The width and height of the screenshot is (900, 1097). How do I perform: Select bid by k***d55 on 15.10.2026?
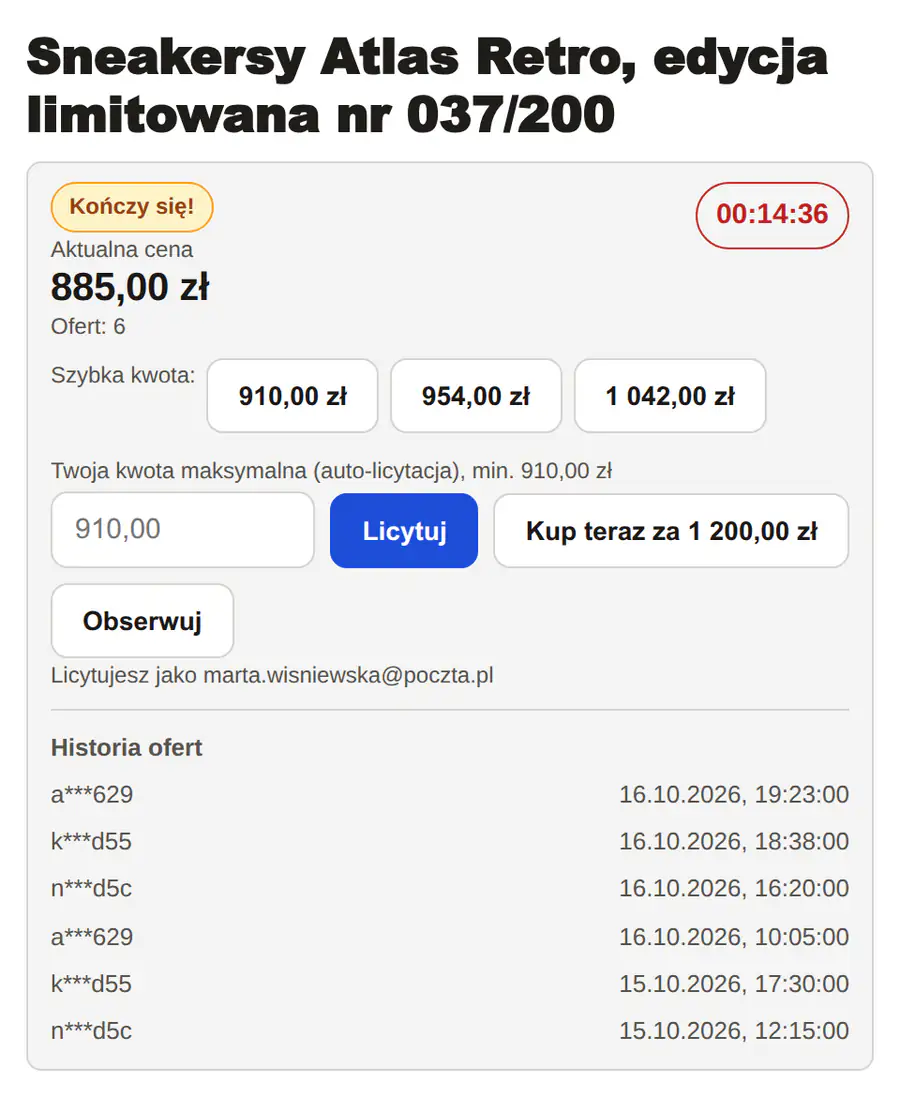[x=450, y=984]
